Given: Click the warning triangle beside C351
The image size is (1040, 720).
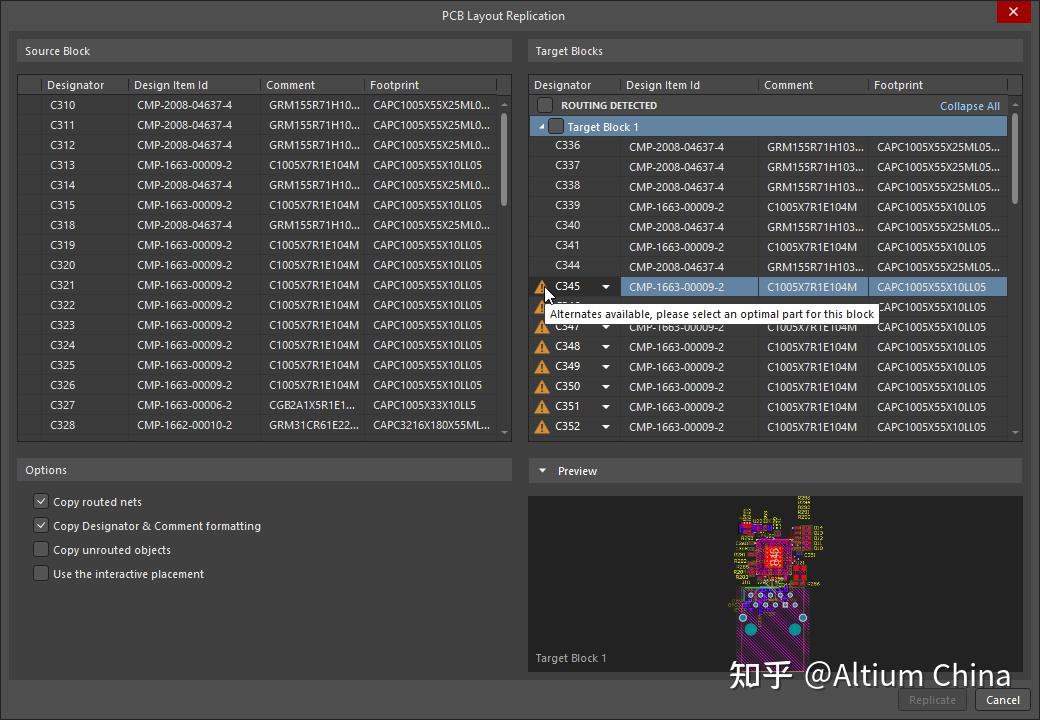Looking at the screenshot, I should coord(541,407).
